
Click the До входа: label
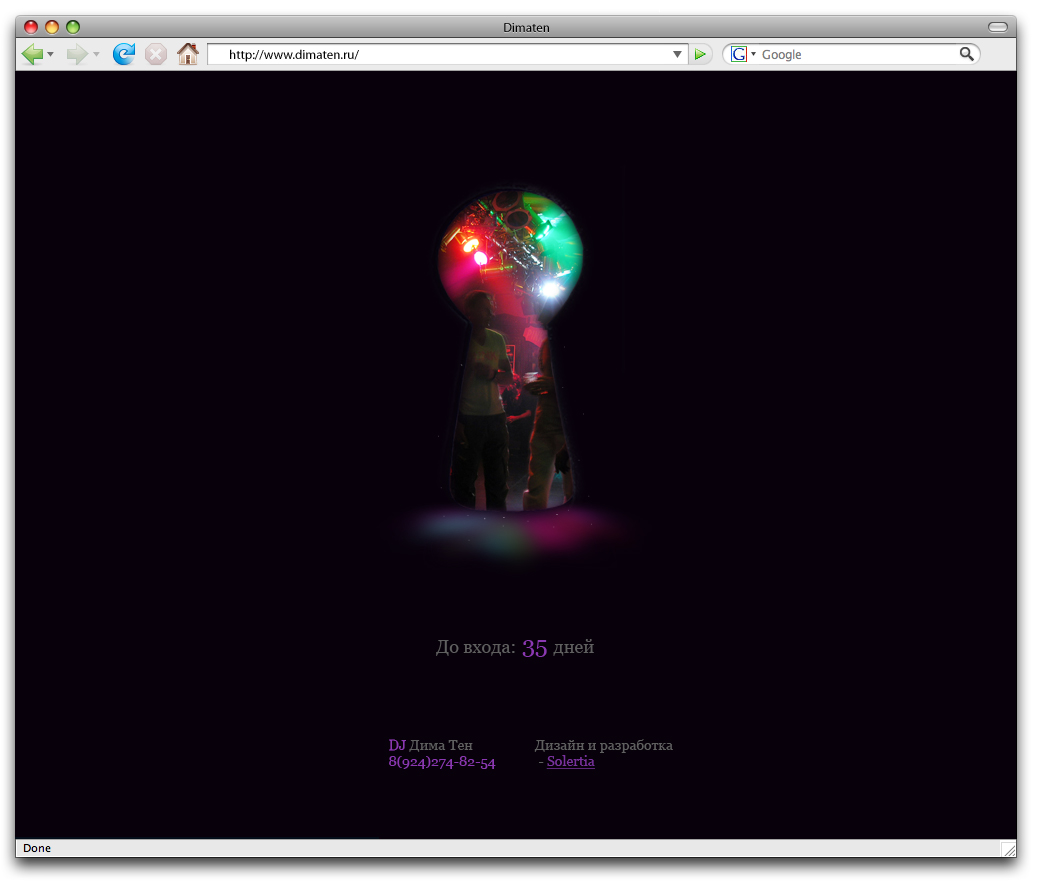[x=476, y=647]
